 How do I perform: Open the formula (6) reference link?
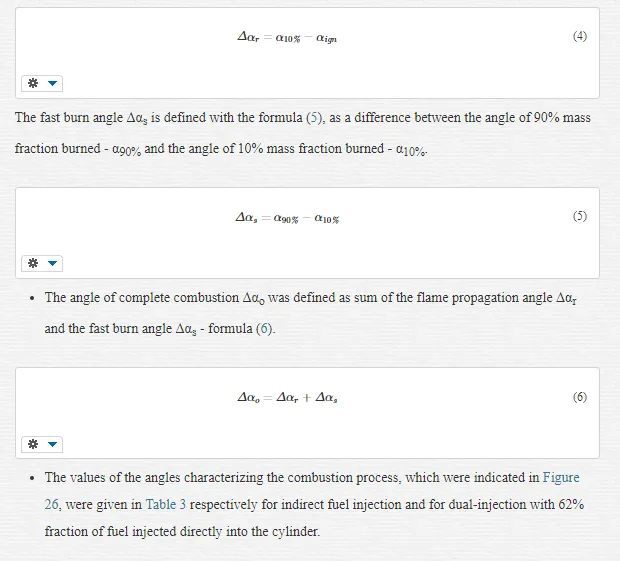pyautogui.click(x=265, y=329)
